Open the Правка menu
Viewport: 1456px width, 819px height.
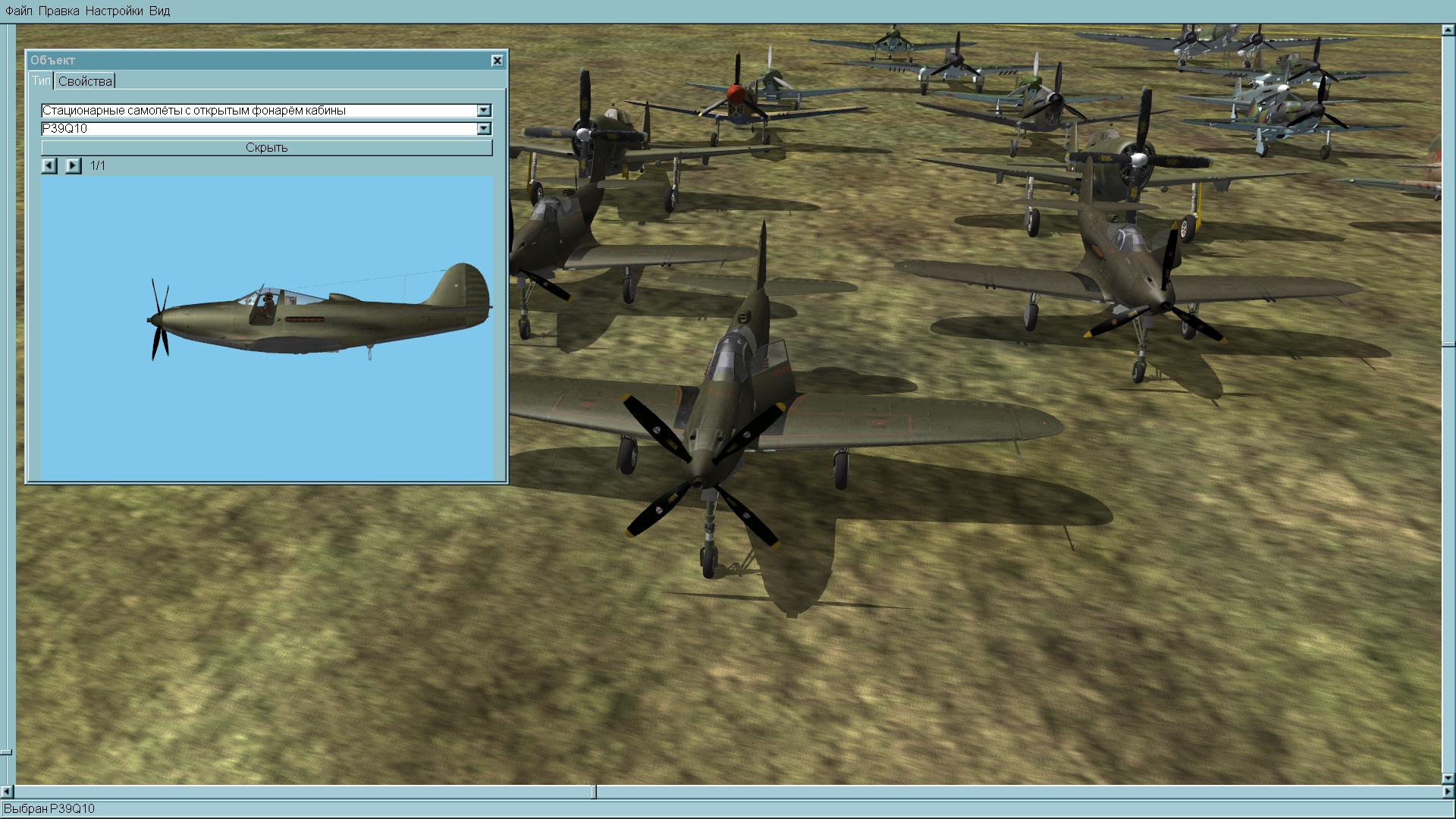coord(58,11)
